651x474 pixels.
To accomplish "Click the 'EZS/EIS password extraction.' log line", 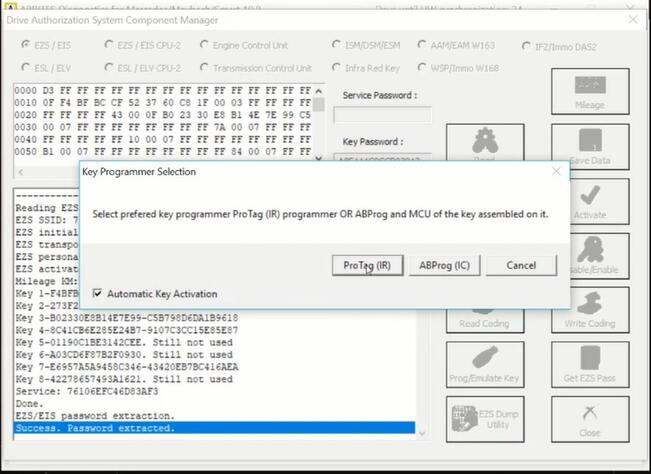I will pos(95,416).
